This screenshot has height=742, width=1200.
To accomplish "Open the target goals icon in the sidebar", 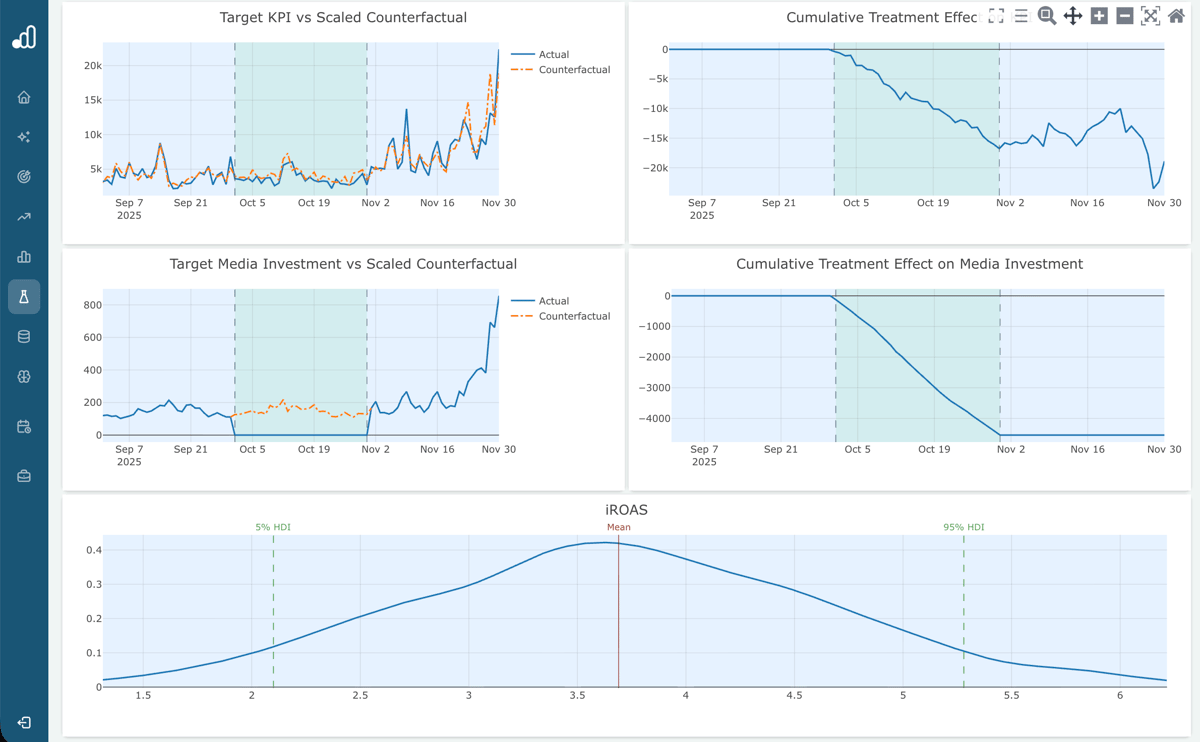I will tap(24, 177).
